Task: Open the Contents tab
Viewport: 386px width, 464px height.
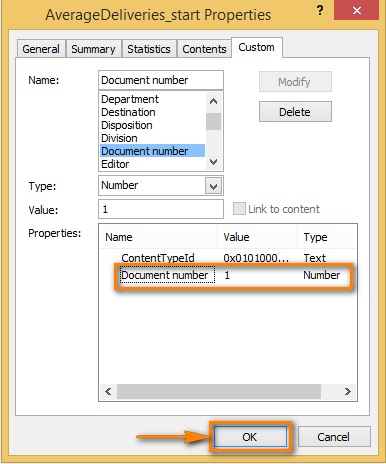Action: click(x=204, y=49)
